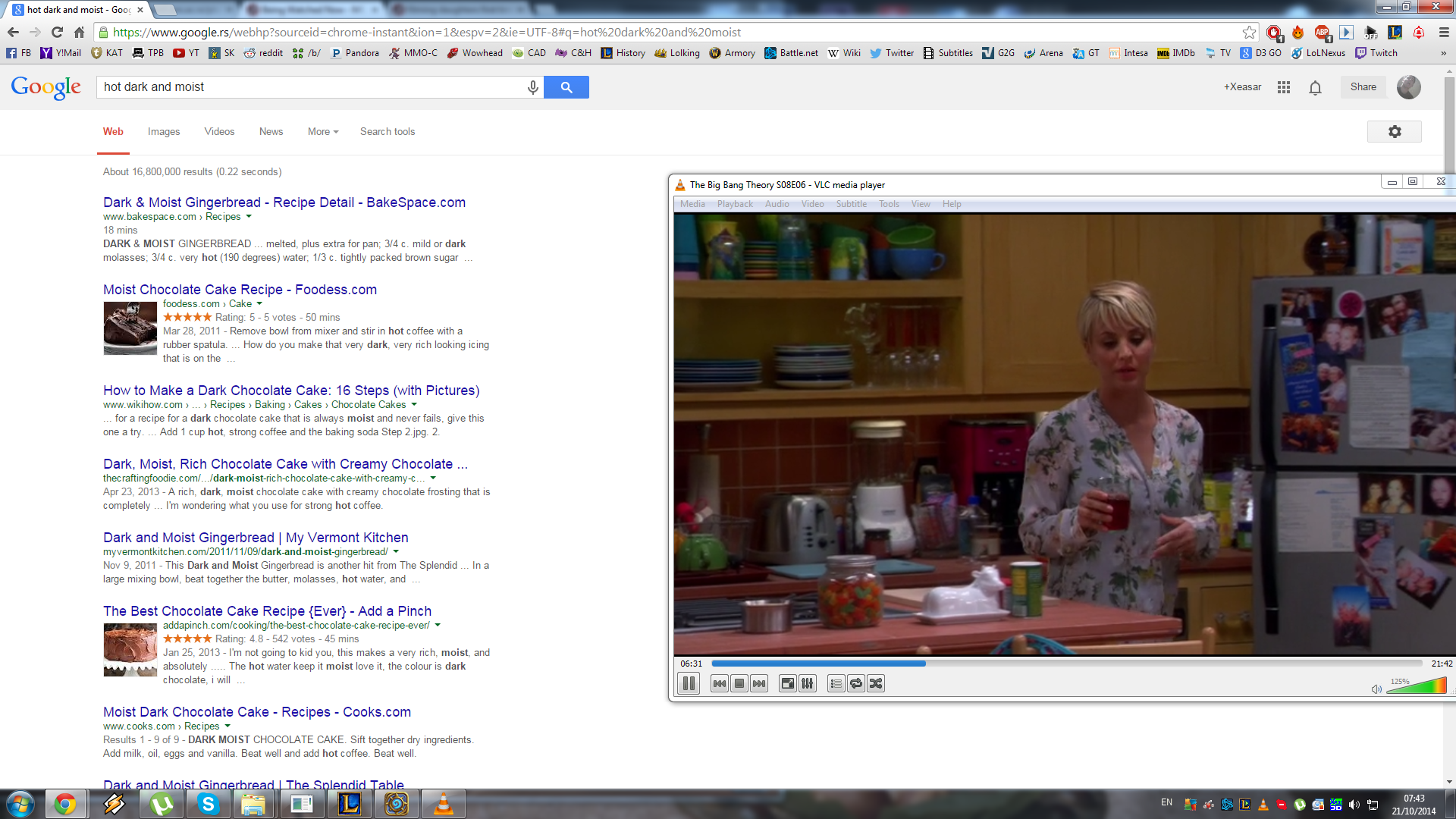Expand myvermontkitchen result URL dropdown arrow
The image size is (1456, 819).
click(396, 552)
